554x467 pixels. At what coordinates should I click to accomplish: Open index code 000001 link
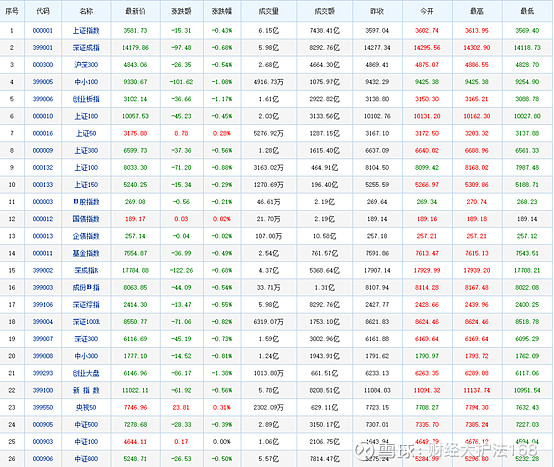tap(43, 31)
